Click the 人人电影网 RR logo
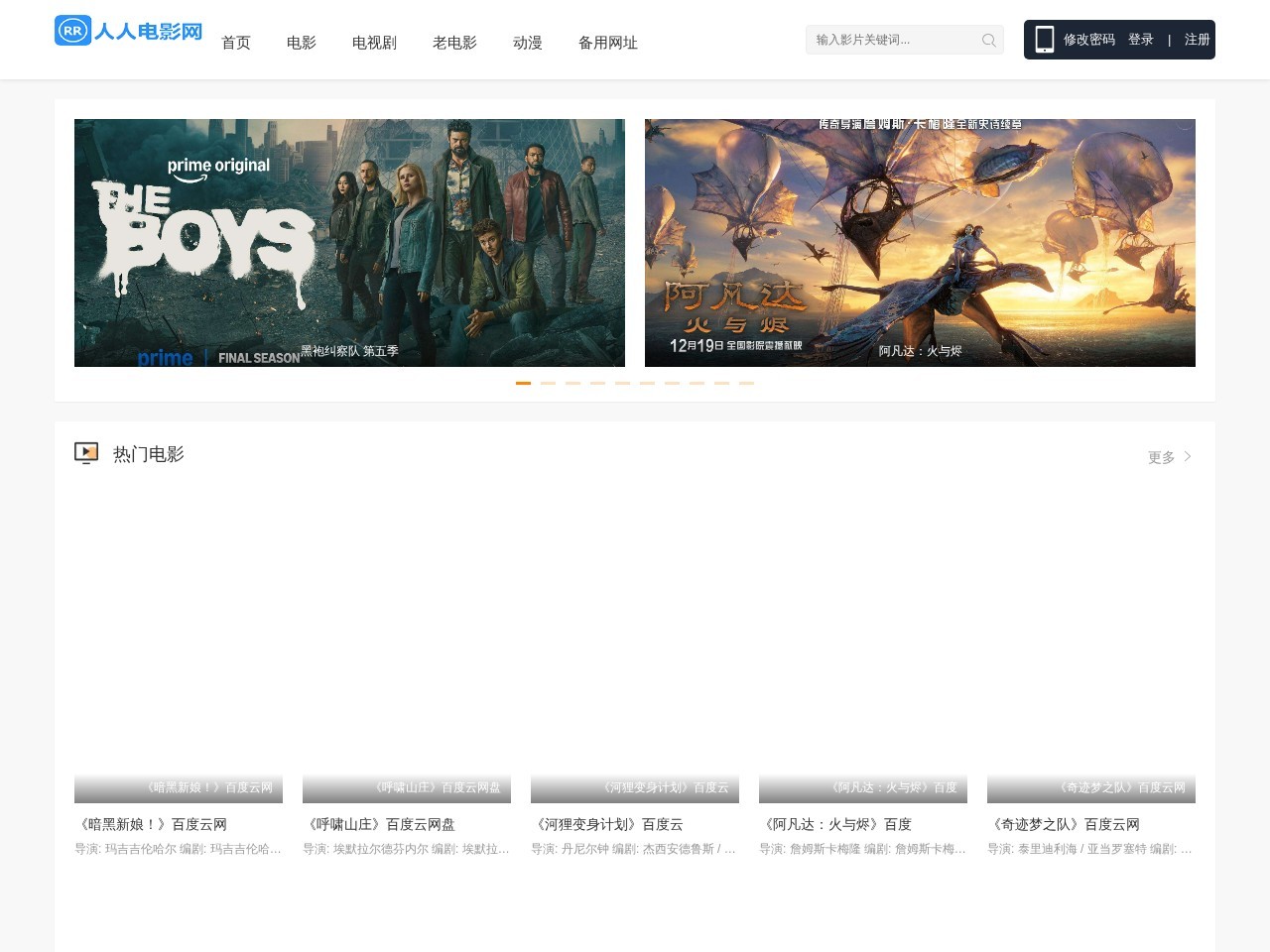This screenshot has width=1270, height=952. (x=128, y=31)
